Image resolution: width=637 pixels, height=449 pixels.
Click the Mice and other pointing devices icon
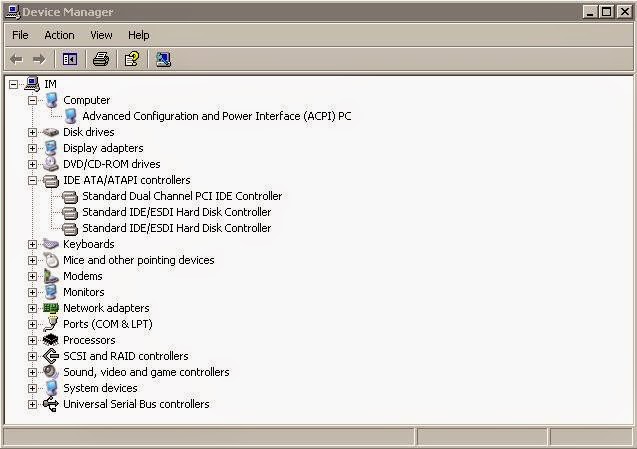(x=51, y=260)
